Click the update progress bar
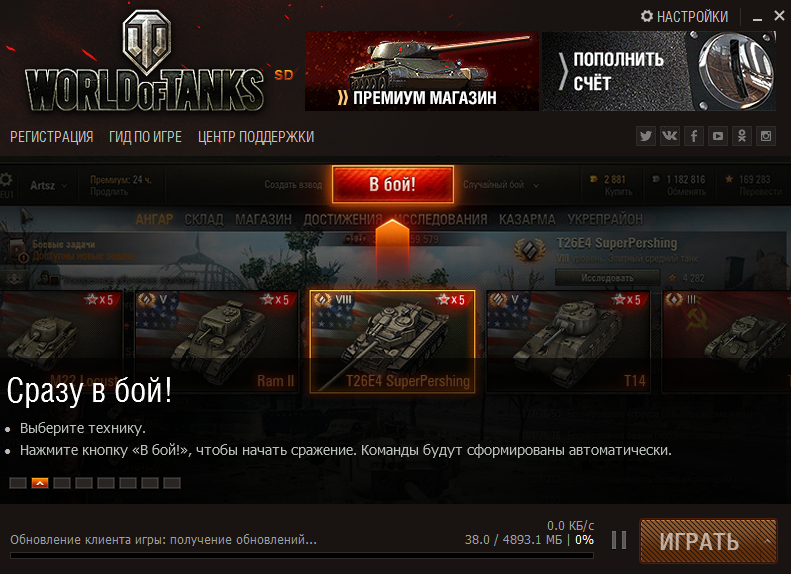The width and height of the screenshot is (791, 574). [302, 556]
